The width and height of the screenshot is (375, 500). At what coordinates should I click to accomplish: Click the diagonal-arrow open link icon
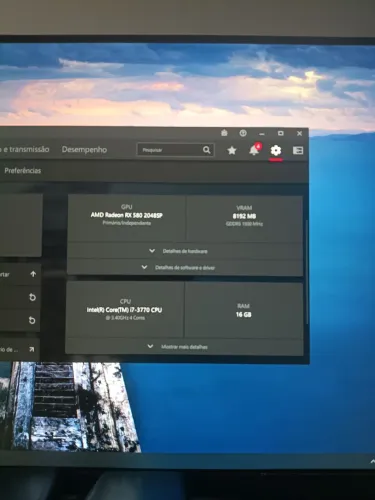click(x=31, y=349)
